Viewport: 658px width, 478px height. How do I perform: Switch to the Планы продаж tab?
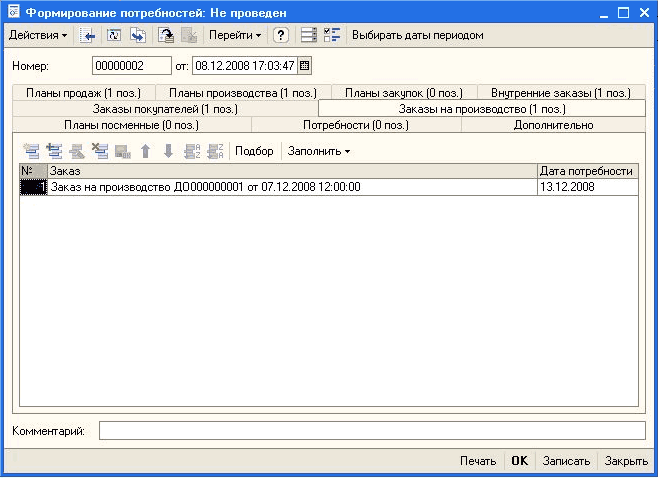coord(84,93)
